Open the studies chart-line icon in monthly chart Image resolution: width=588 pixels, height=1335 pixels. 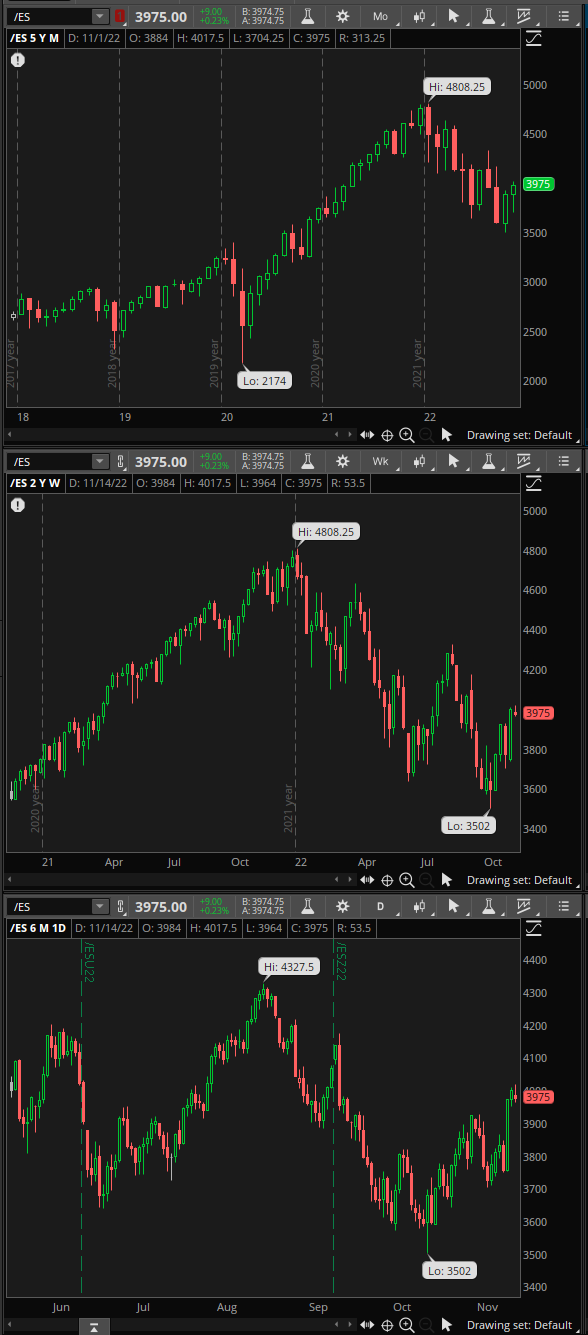point(524,16)
